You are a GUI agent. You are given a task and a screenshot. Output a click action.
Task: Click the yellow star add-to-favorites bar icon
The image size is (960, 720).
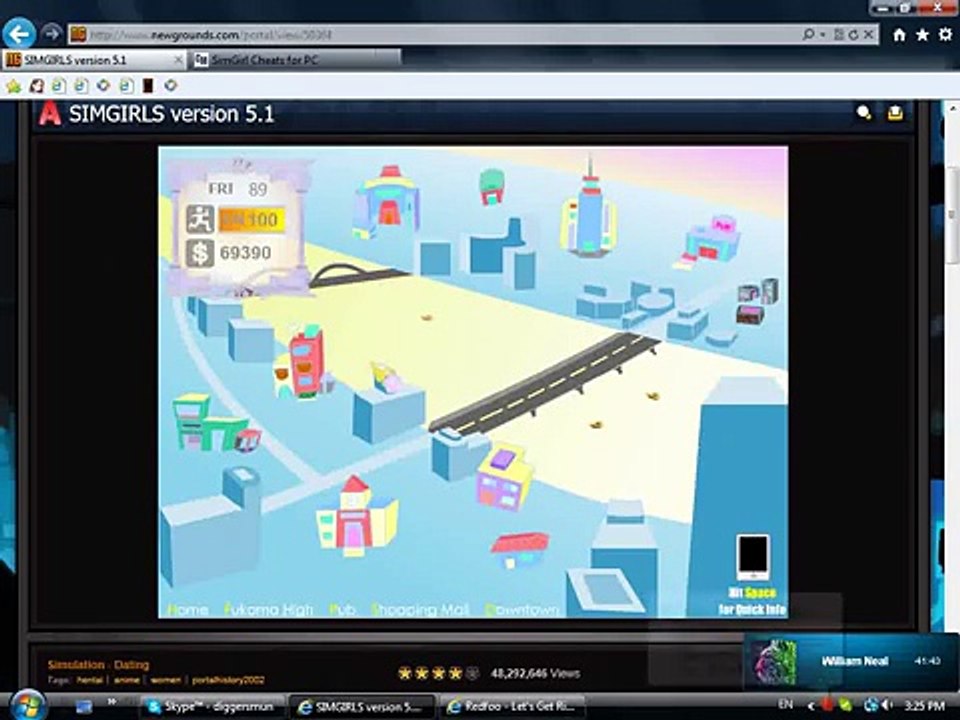point(13,86)
